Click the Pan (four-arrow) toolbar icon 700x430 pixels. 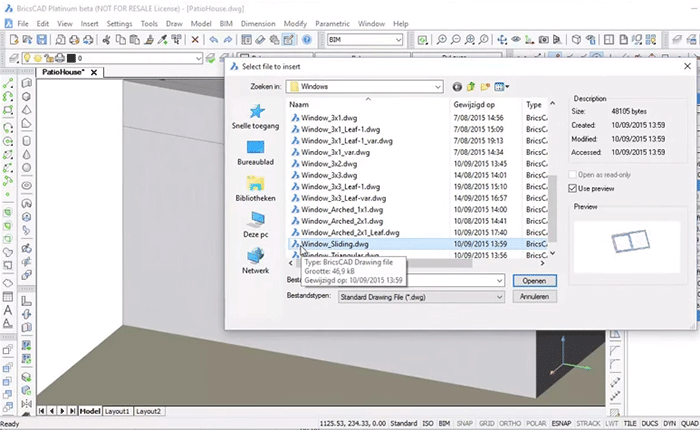[502, 40]
